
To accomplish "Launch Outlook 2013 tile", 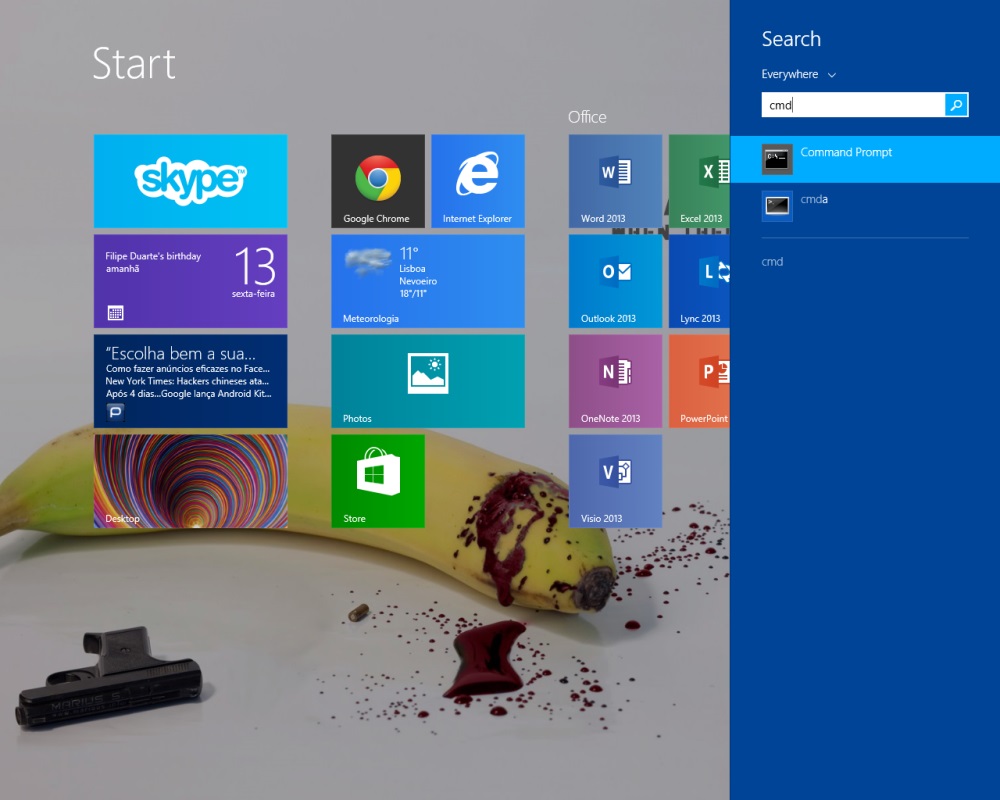I will point(615,281).
